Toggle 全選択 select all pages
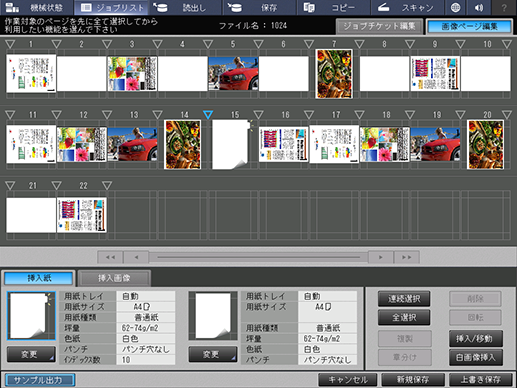517x388 pixels. coord(404,317)
